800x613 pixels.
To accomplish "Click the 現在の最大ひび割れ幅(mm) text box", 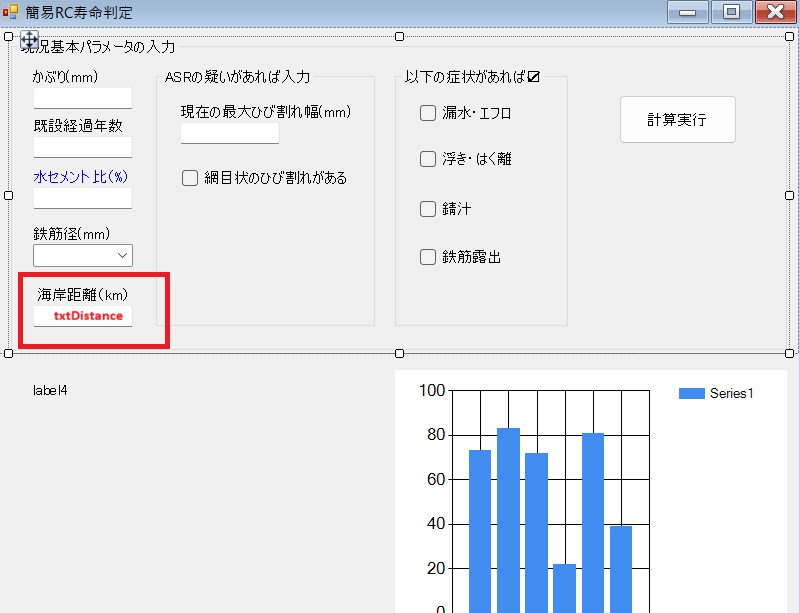I will click(229, 133).
